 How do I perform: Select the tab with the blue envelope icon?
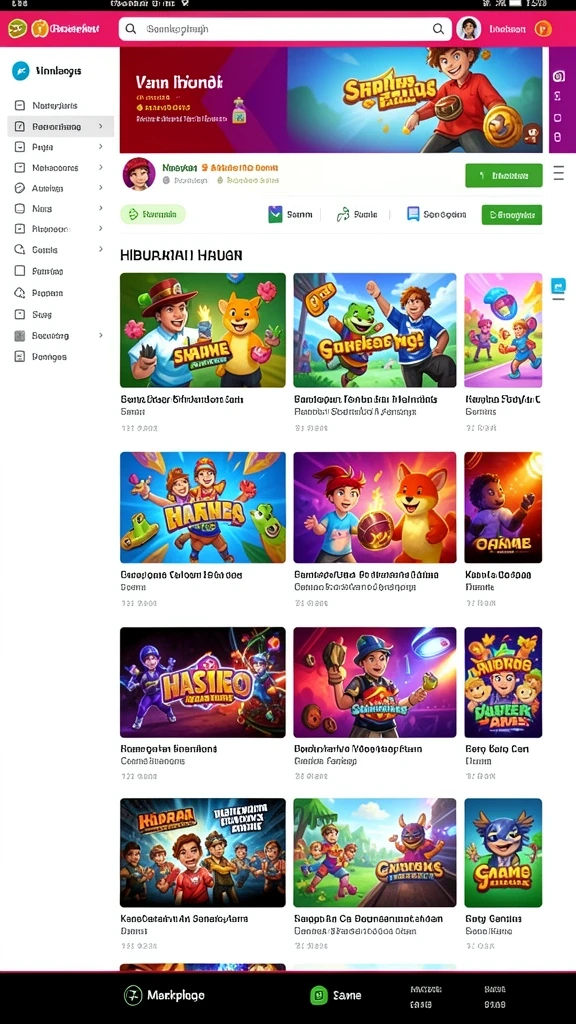(x=291, y=214)
